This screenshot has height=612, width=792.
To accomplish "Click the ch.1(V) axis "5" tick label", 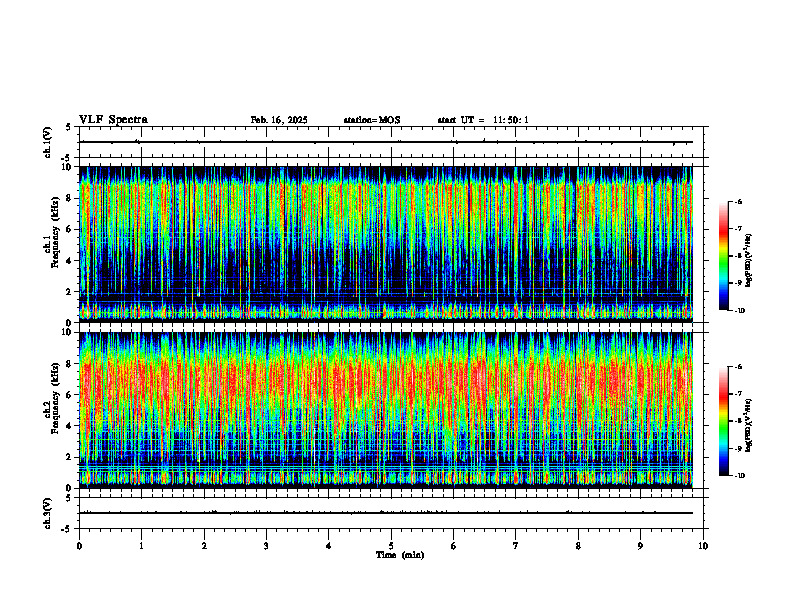I will point(70,127).
